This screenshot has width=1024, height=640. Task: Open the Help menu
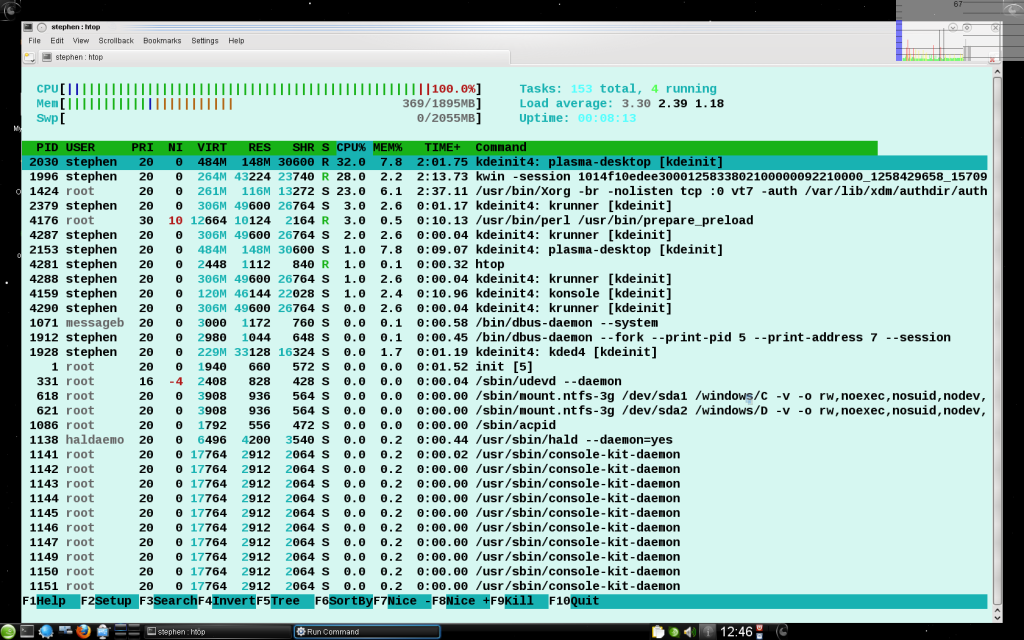(236, 40)
